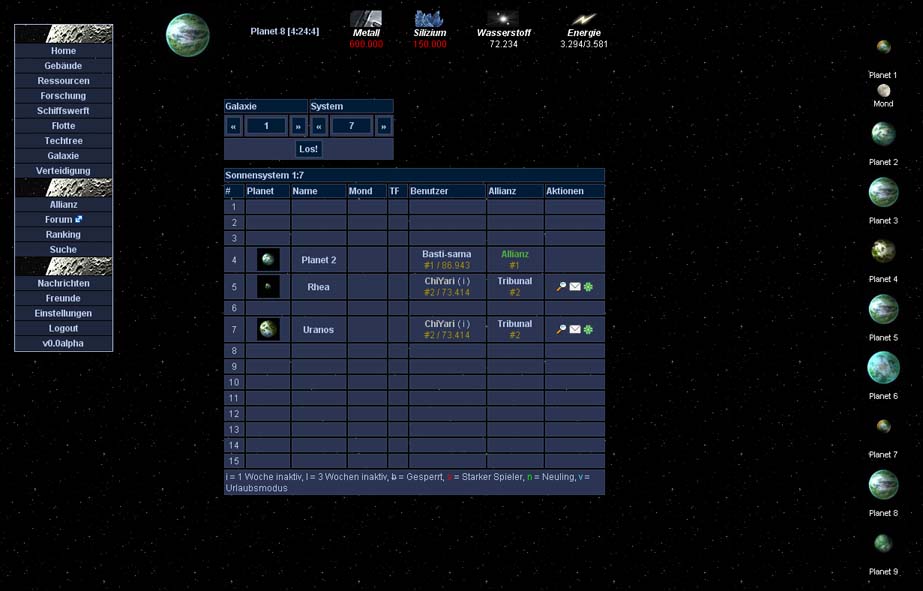Open the Tribunal alliance link in Rhea's row
923x591 pixels.
point(515,281)
